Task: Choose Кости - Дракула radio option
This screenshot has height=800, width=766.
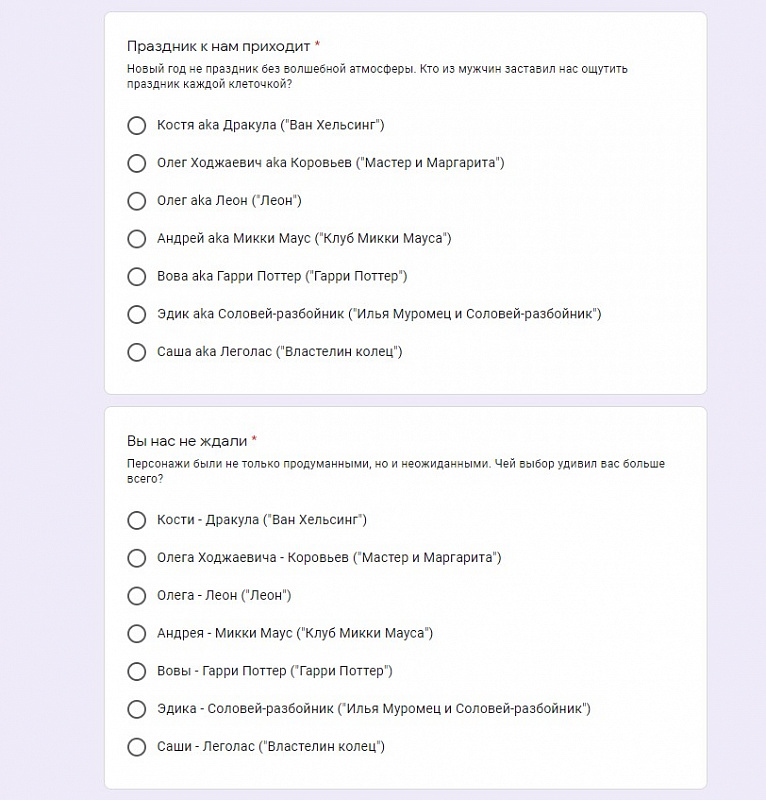Action: 136,520
